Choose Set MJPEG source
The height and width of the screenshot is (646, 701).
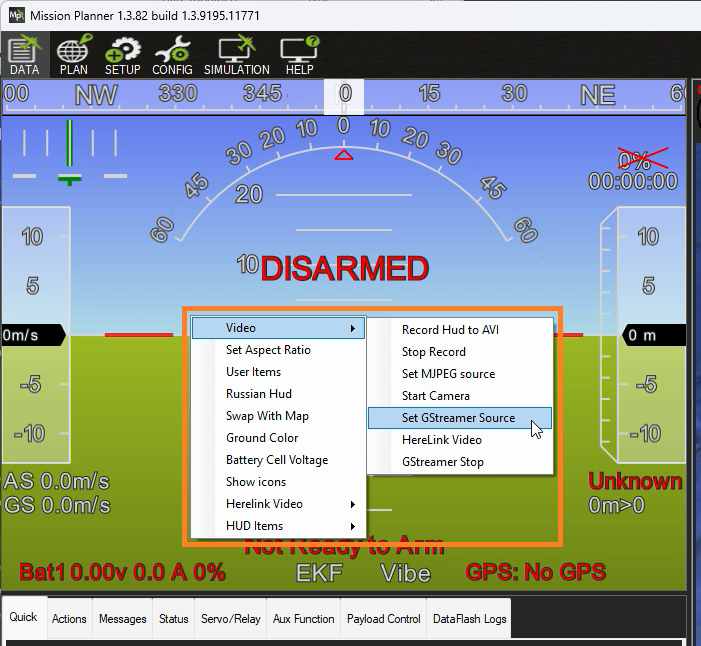tap(460, 374)
